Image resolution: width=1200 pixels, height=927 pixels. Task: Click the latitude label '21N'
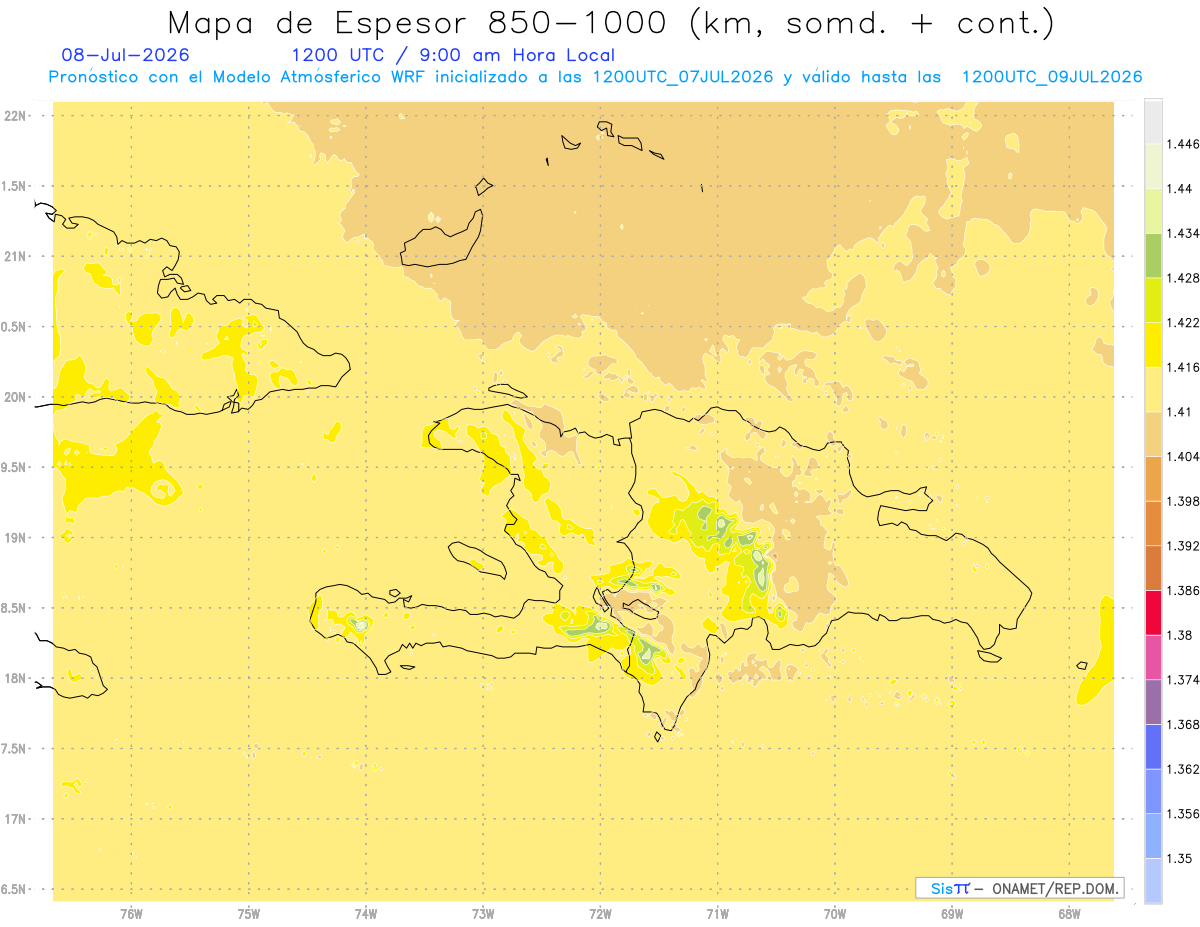pos(16,256)
